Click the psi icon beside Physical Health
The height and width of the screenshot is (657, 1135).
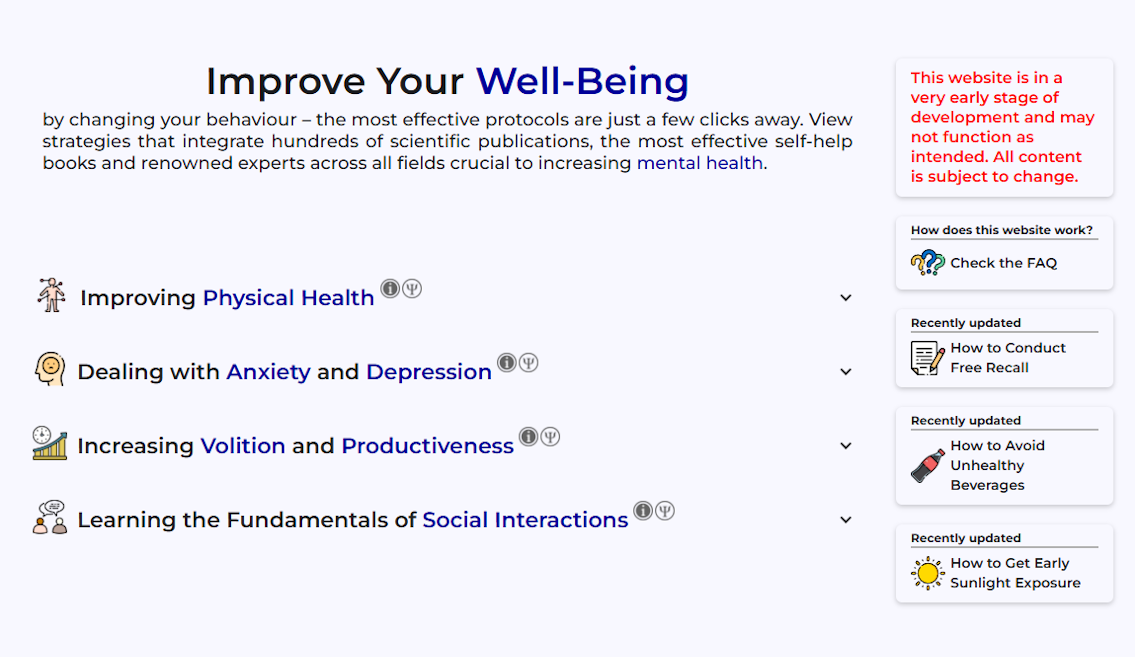pyautogui.click(x=412, y=289)
